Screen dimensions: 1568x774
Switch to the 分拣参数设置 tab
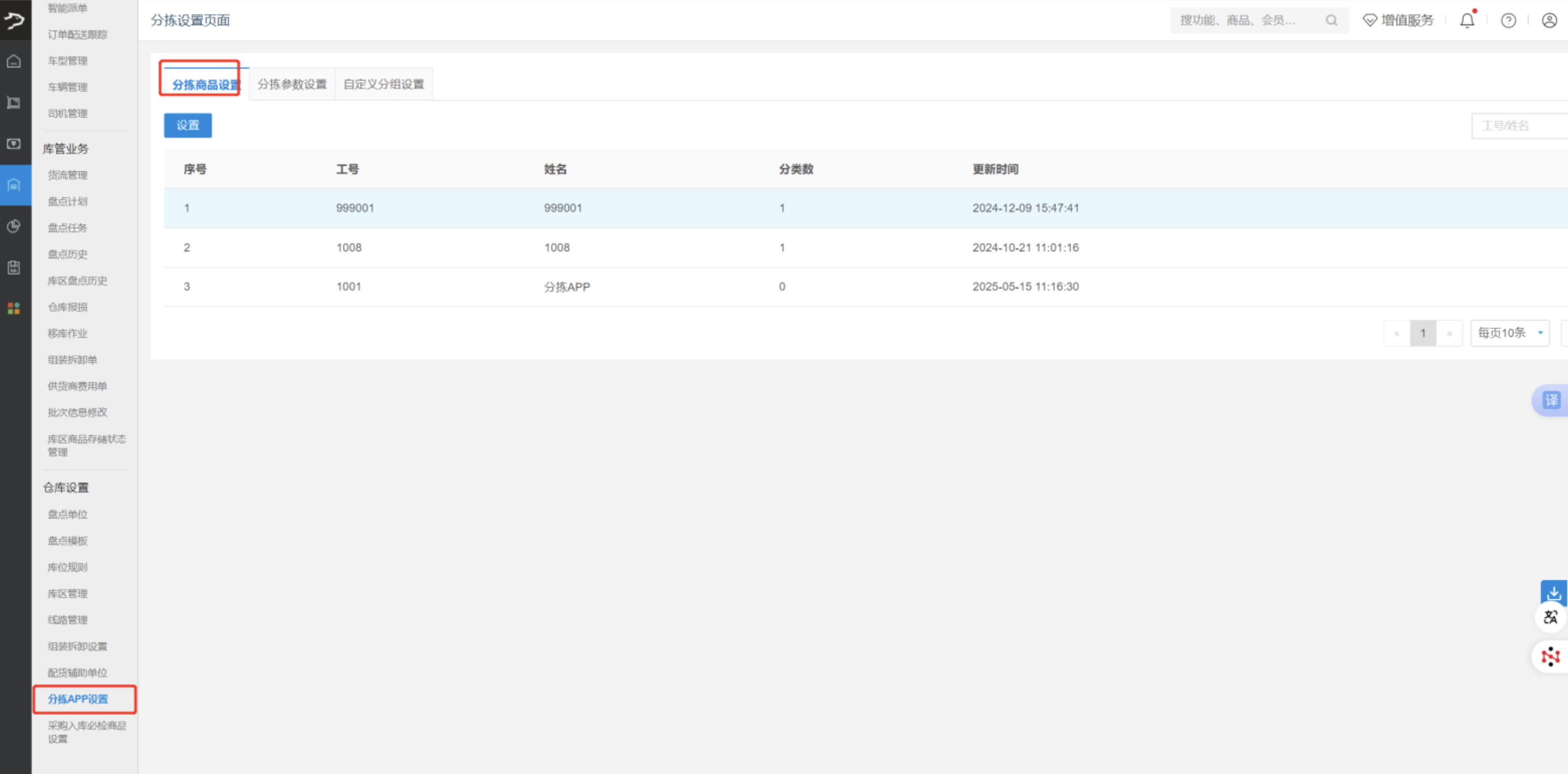(x=292, y=84)
